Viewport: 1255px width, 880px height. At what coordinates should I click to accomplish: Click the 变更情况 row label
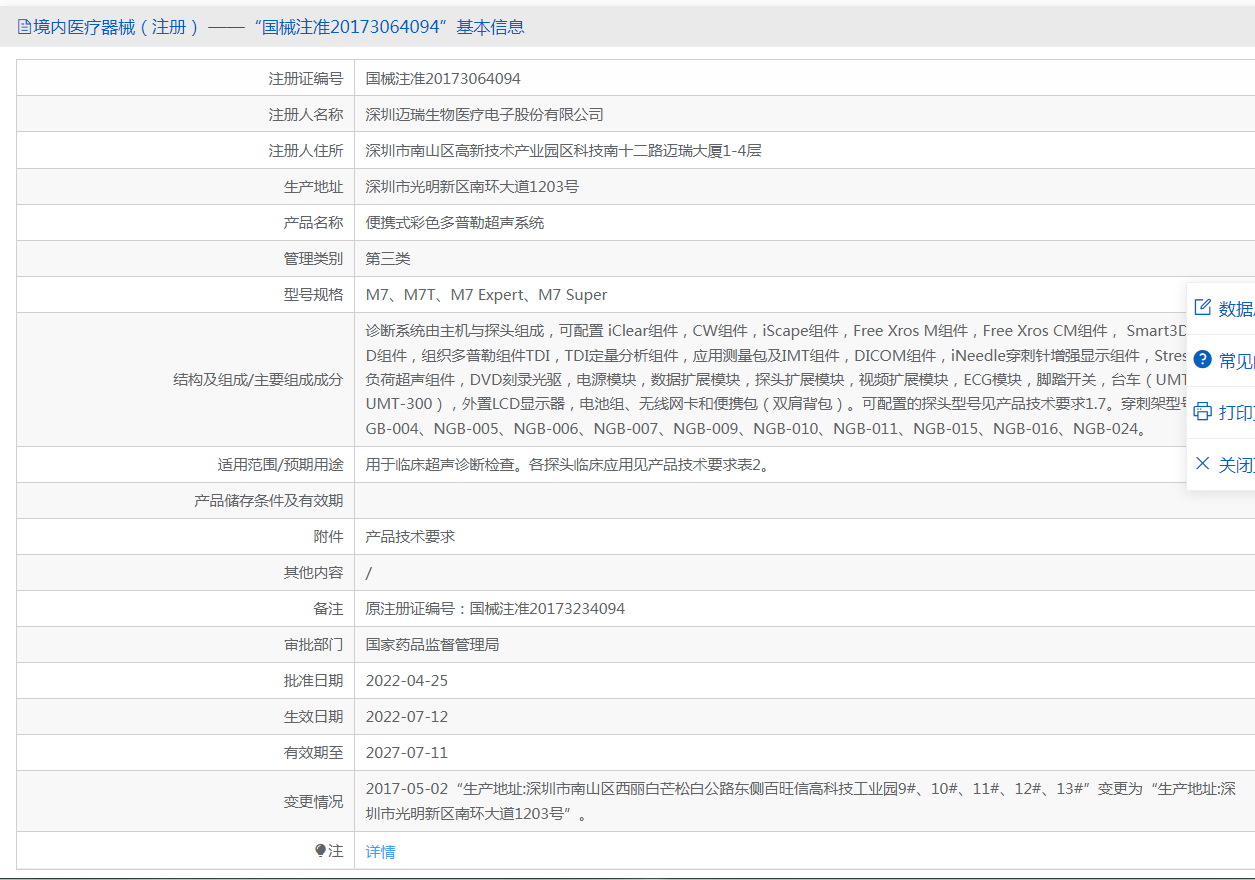pos(313,802)
